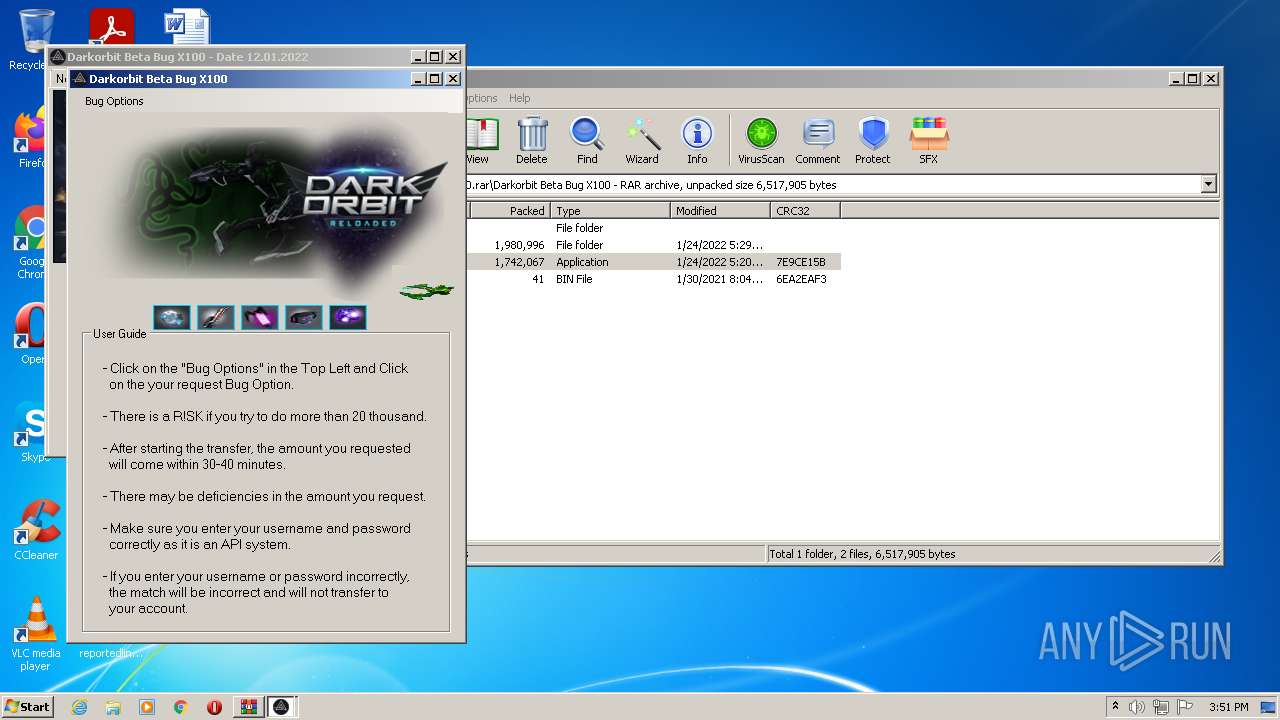Click the View toolbar icon in WinRAR
The height and width of the screenshot is (720, 1280).
tap(480, 141)
